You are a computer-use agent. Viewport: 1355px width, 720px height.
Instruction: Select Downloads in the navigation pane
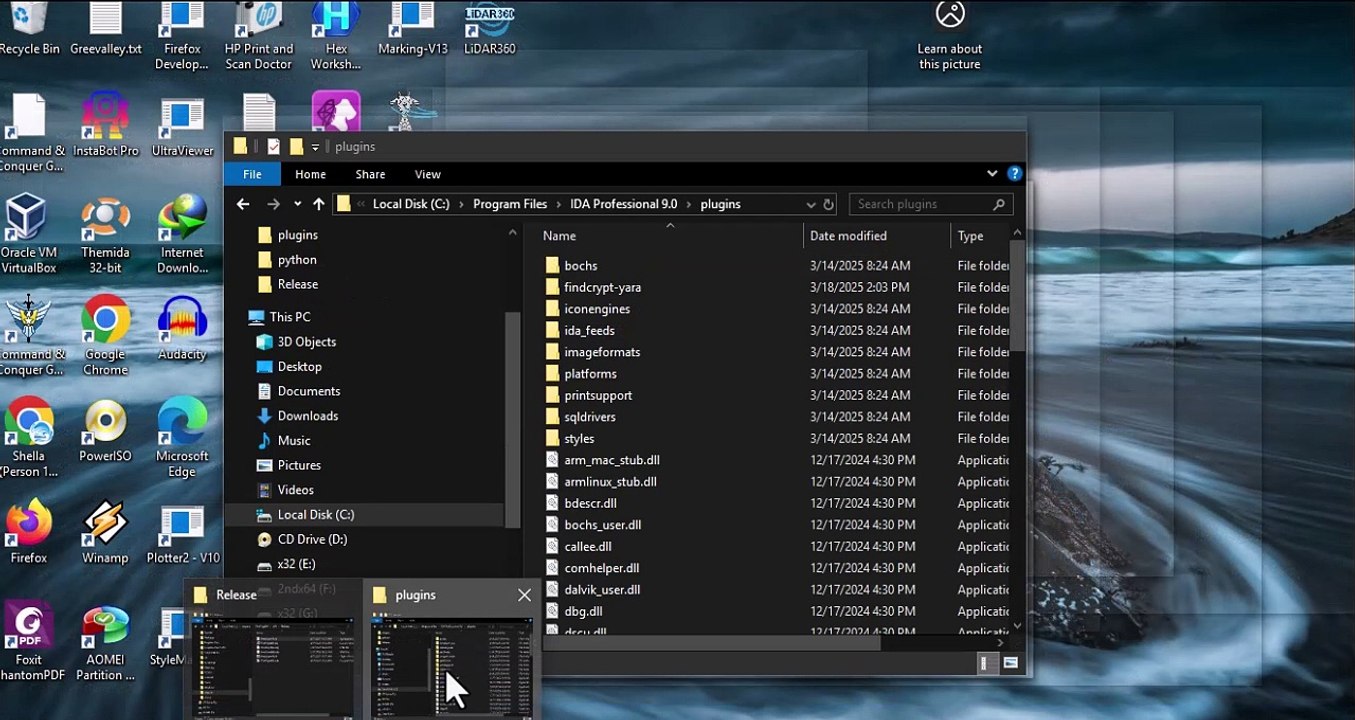[x=307, y=416]
